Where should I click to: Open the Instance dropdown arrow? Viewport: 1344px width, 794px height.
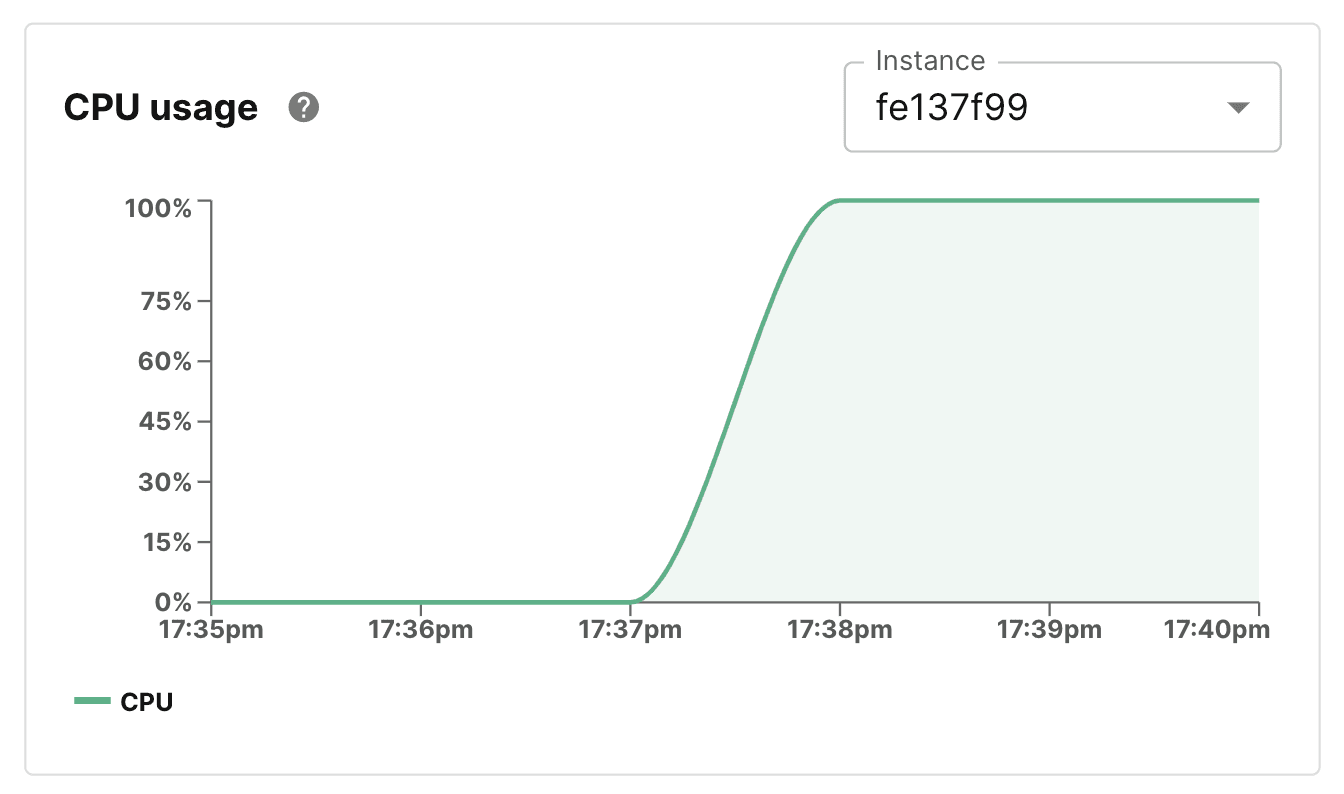tap(1238, 107)
